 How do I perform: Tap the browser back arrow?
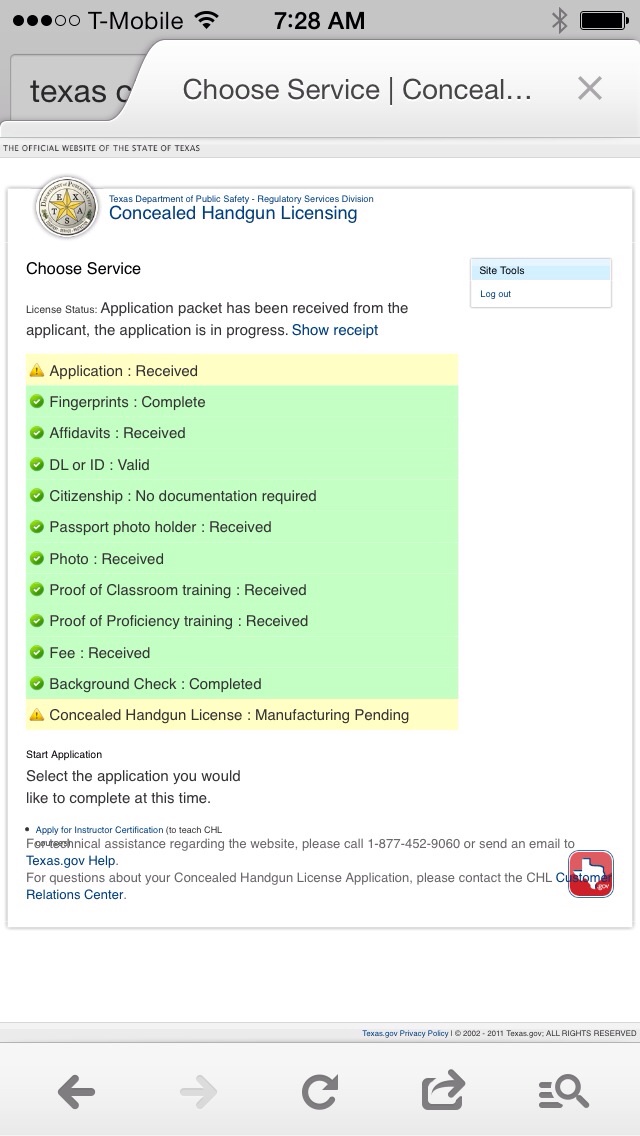pos(77,1091)
